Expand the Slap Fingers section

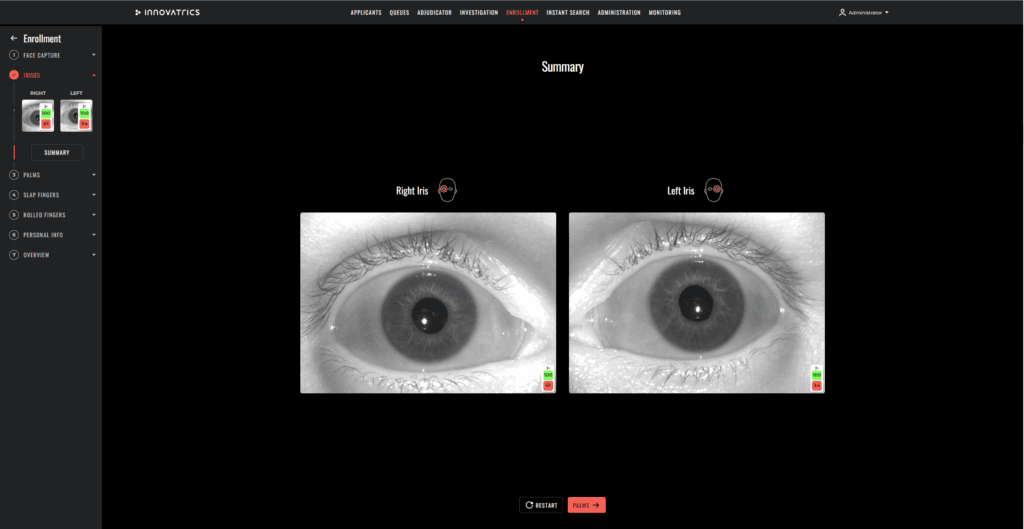pyautogui.click(x=94, y=195)
